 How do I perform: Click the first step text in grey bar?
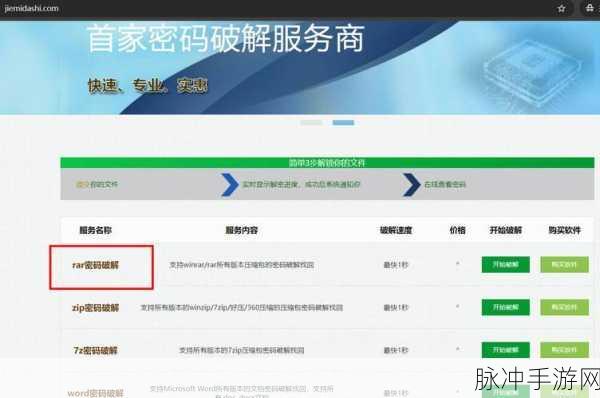pyautogui.click(x=97, y=184)
